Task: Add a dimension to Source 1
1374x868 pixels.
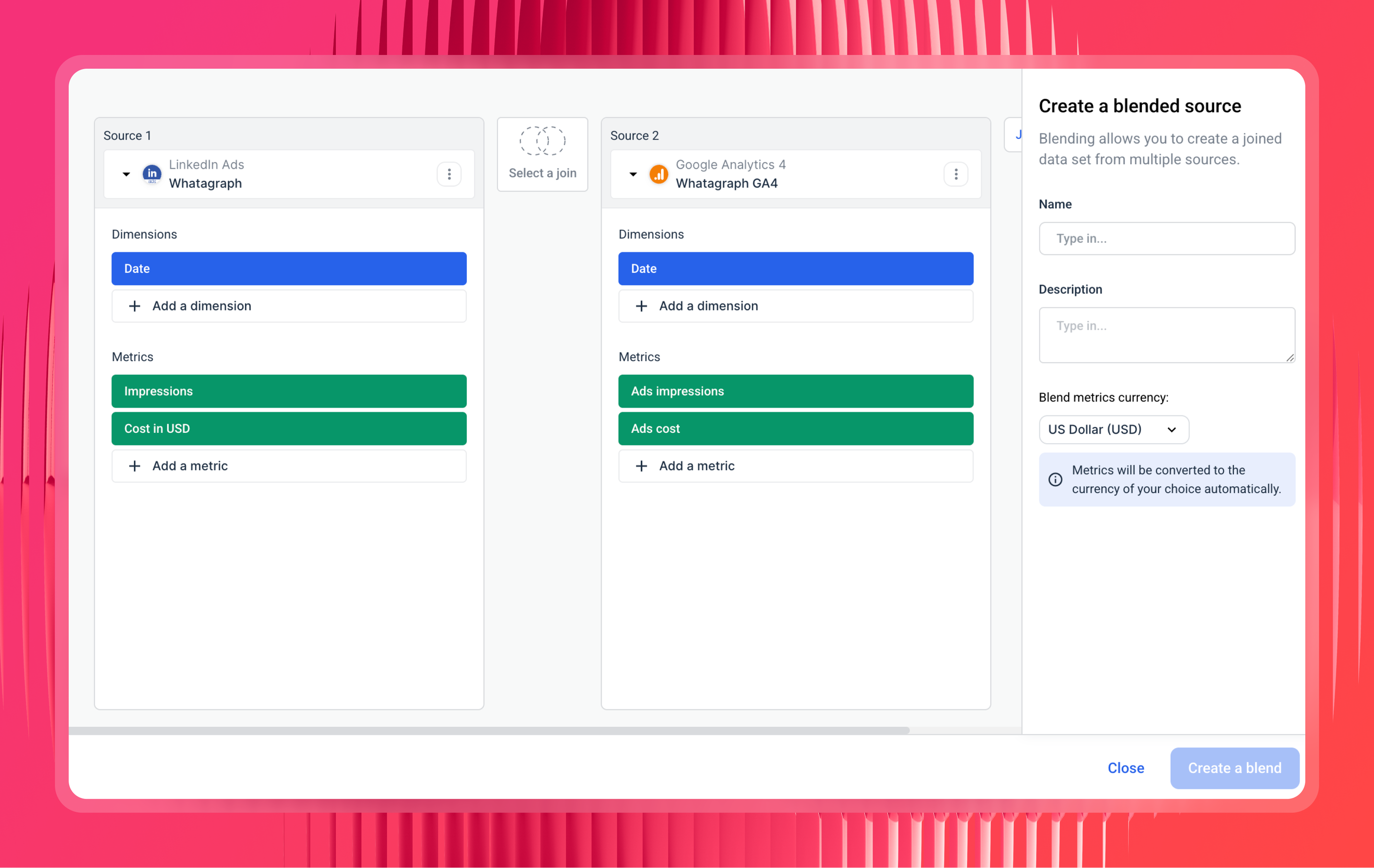Action: click(289, 306)
